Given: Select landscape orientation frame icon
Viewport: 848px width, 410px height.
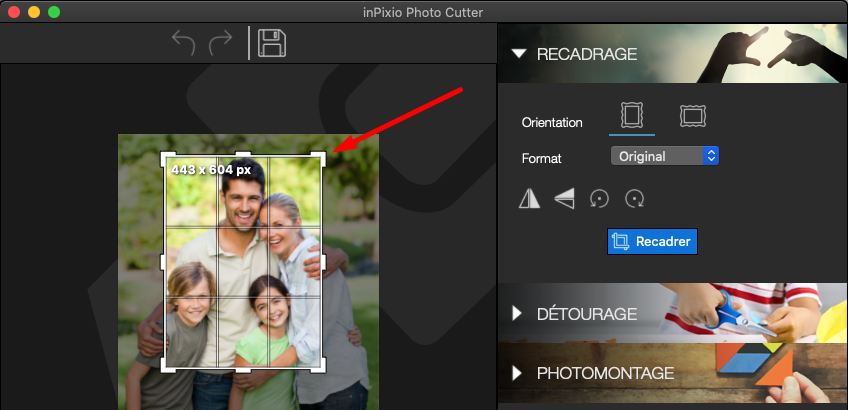Looking at the screenshot, I should pyautogui.click(x=693, y=116).
